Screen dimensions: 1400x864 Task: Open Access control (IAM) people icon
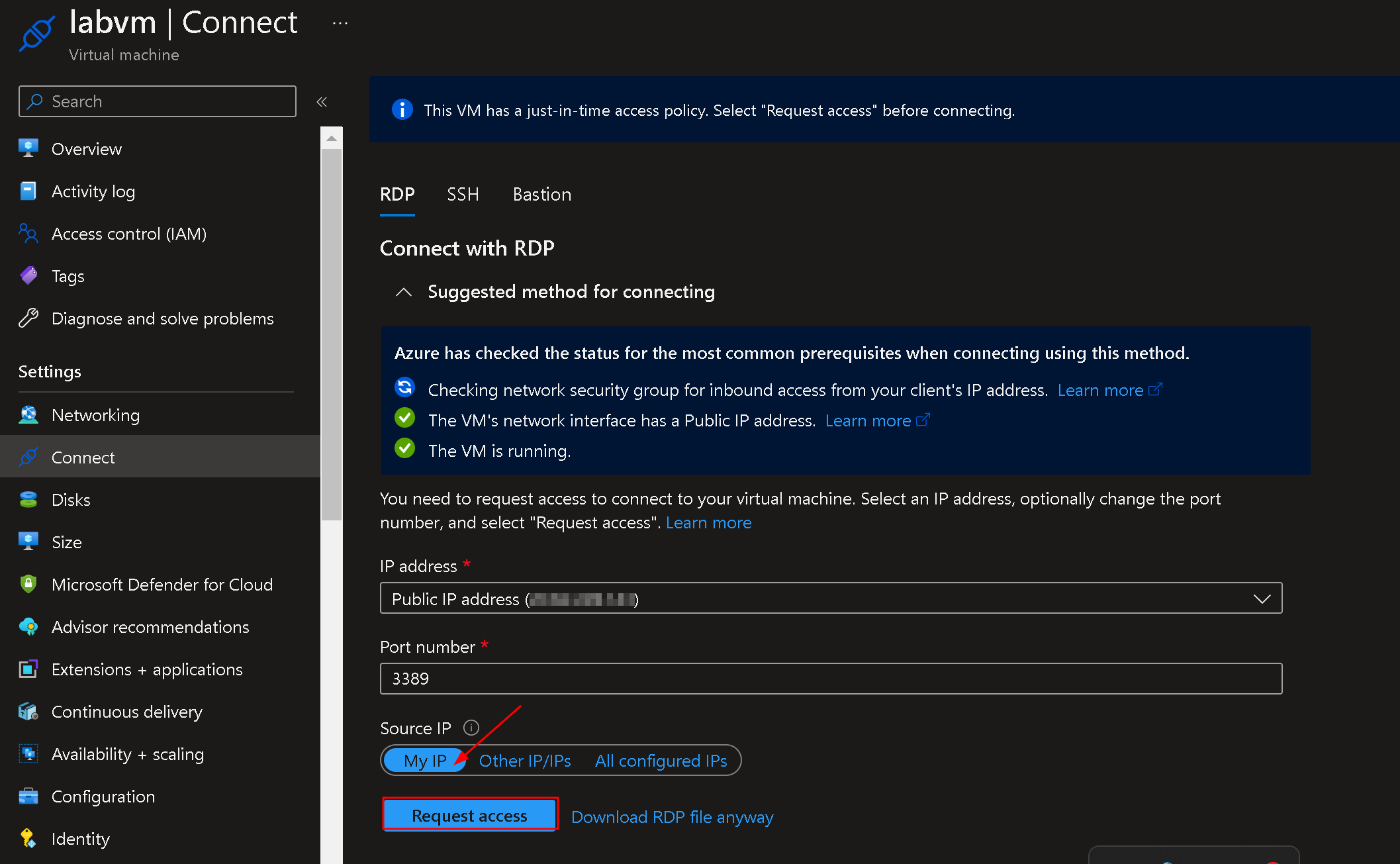pos(28,234)
